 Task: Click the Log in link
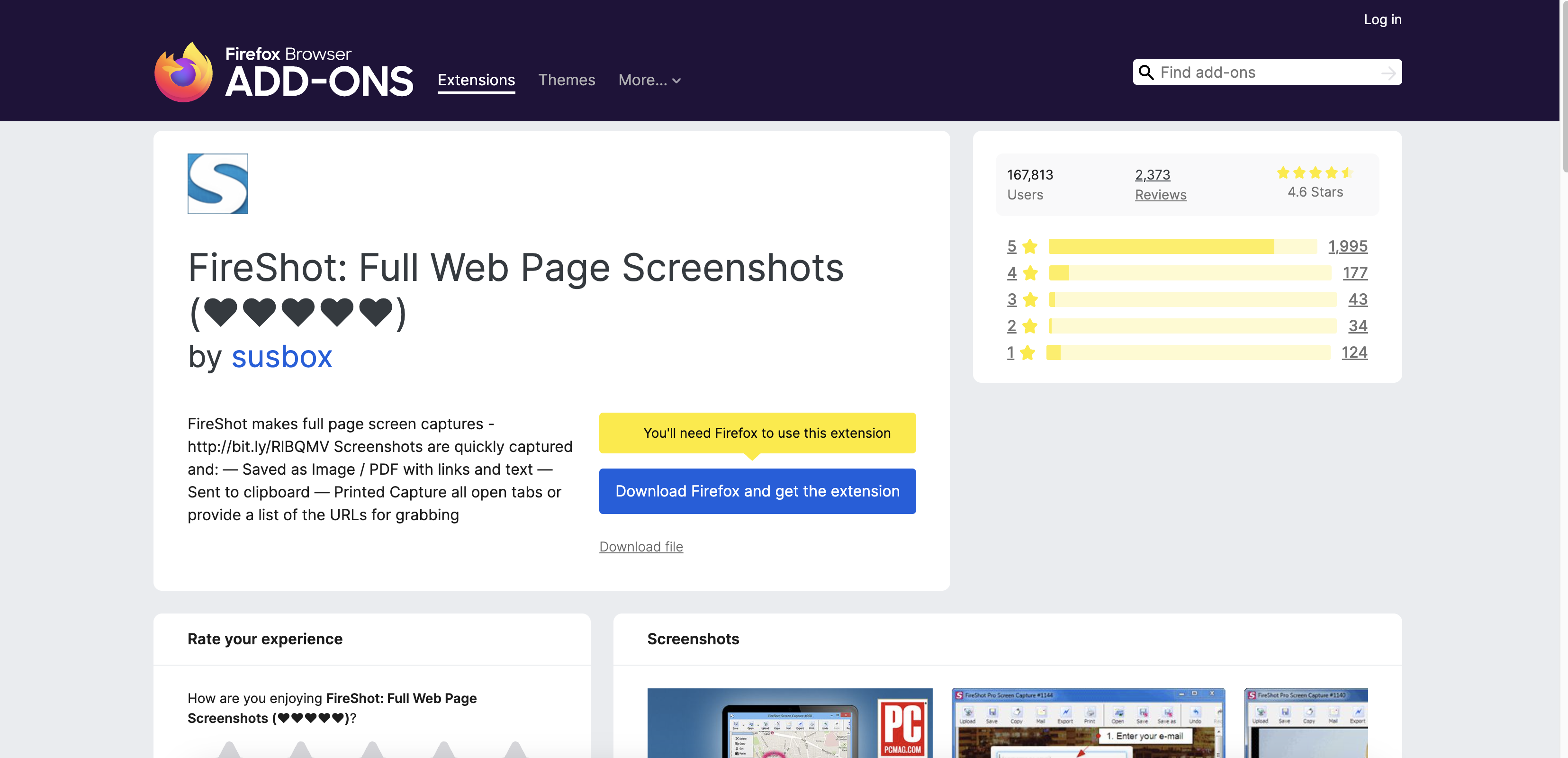[1383, 19]
